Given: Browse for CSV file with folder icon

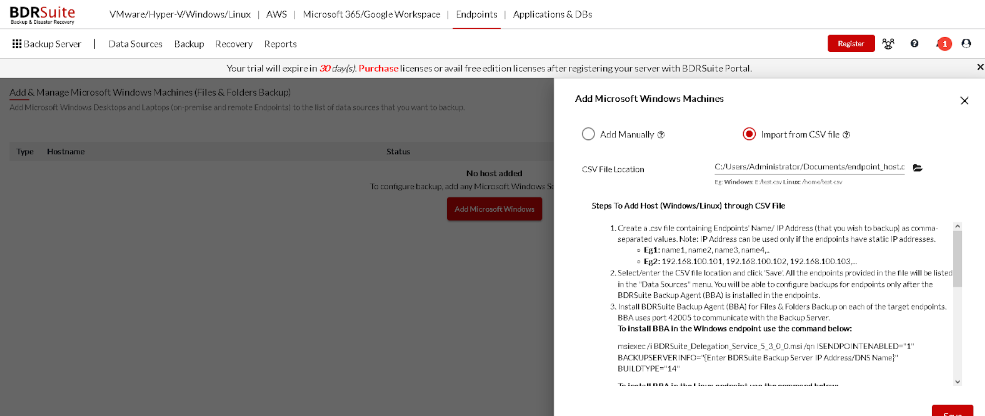Looking at the screenshot, I should [917, 168].
